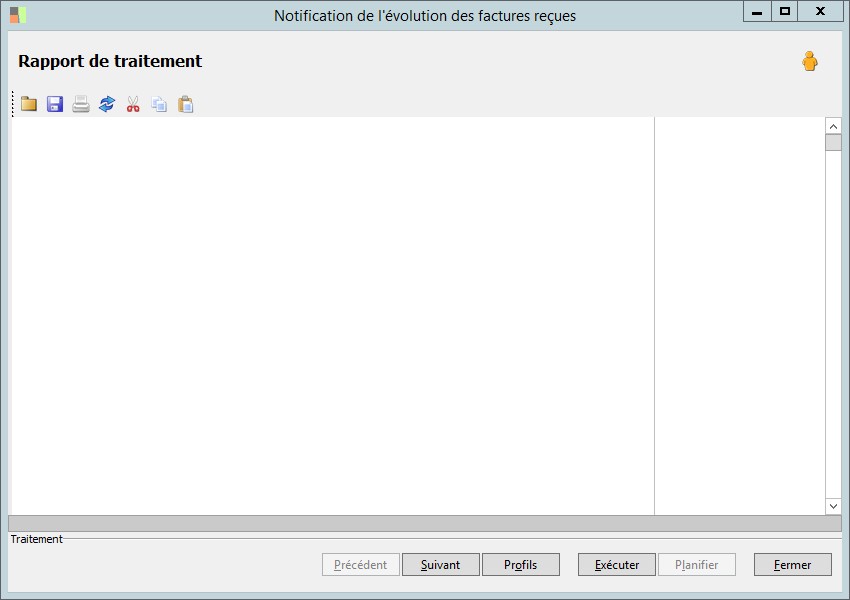The height and width of the screenshot is (600, 850).
Task: Click the orange user figure icon
Action: pyautogui.click(x=810, y=61)
